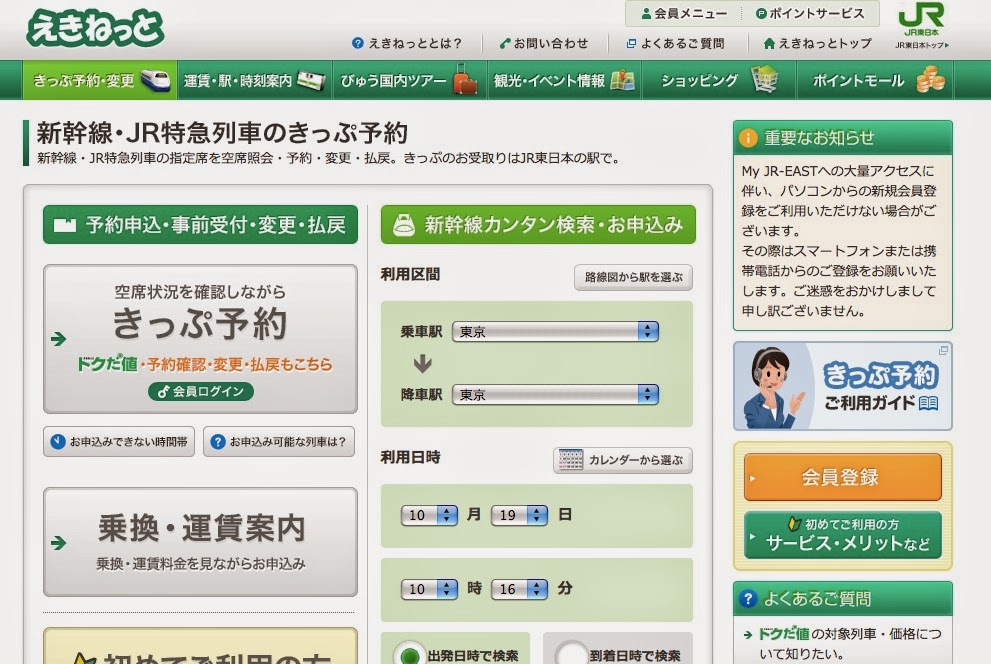Click the phone icon by お問い合わせ
Viewport: 991px width, 664px height.
pos(504,43)
